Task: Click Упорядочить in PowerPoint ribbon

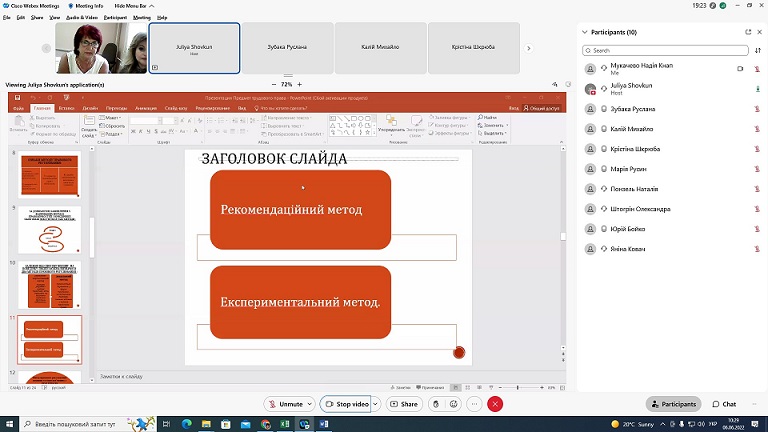Action: (391, 124)
